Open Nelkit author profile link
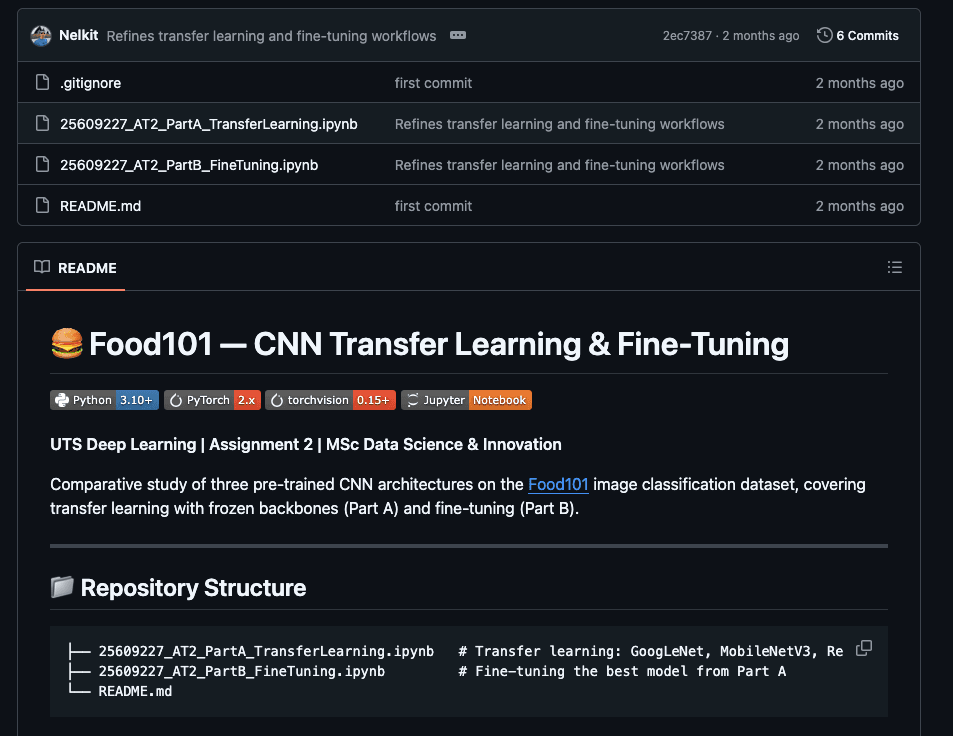Viewport: 953px width, 736px height. tap(78, 35)
